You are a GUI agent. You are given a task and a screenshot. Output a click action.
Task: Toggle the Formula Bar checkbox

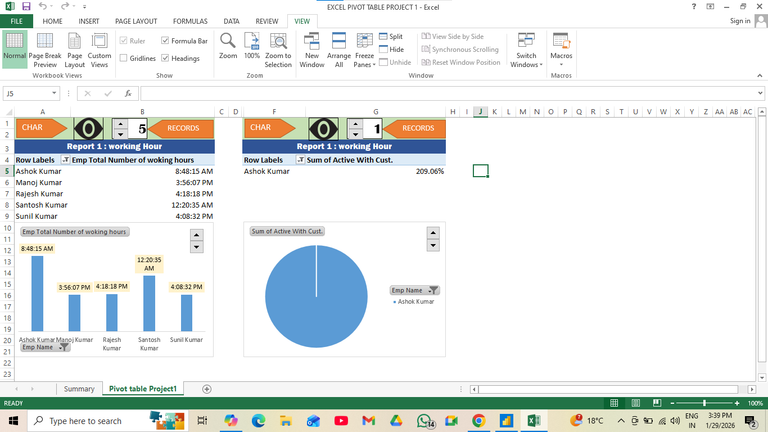coord(165,41)
